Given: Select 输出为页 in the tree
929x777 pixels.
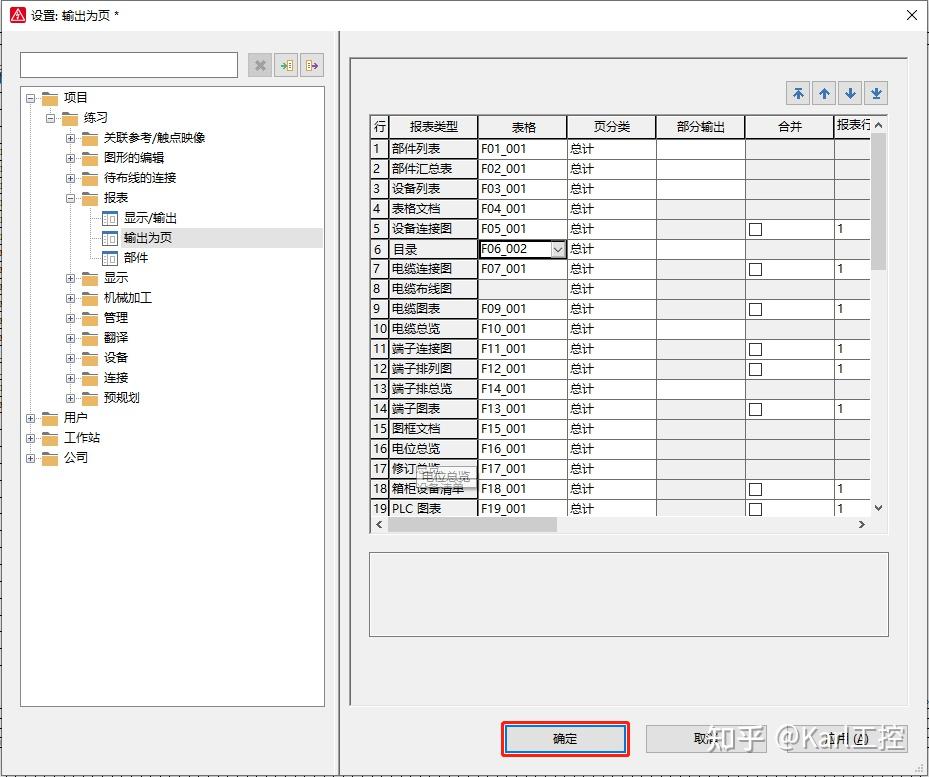Looking at the screenshot, I should 148,238.
